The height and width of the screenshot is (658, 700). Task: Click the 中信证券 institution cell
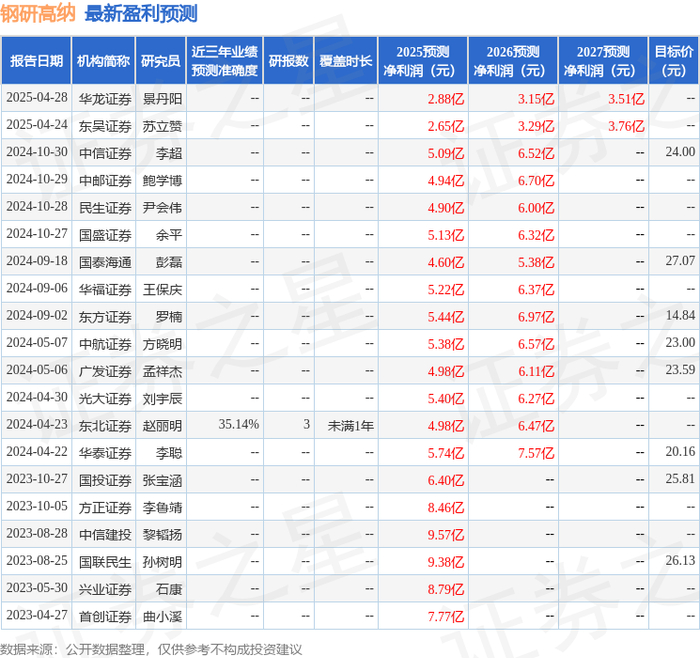tap(105, 153)
